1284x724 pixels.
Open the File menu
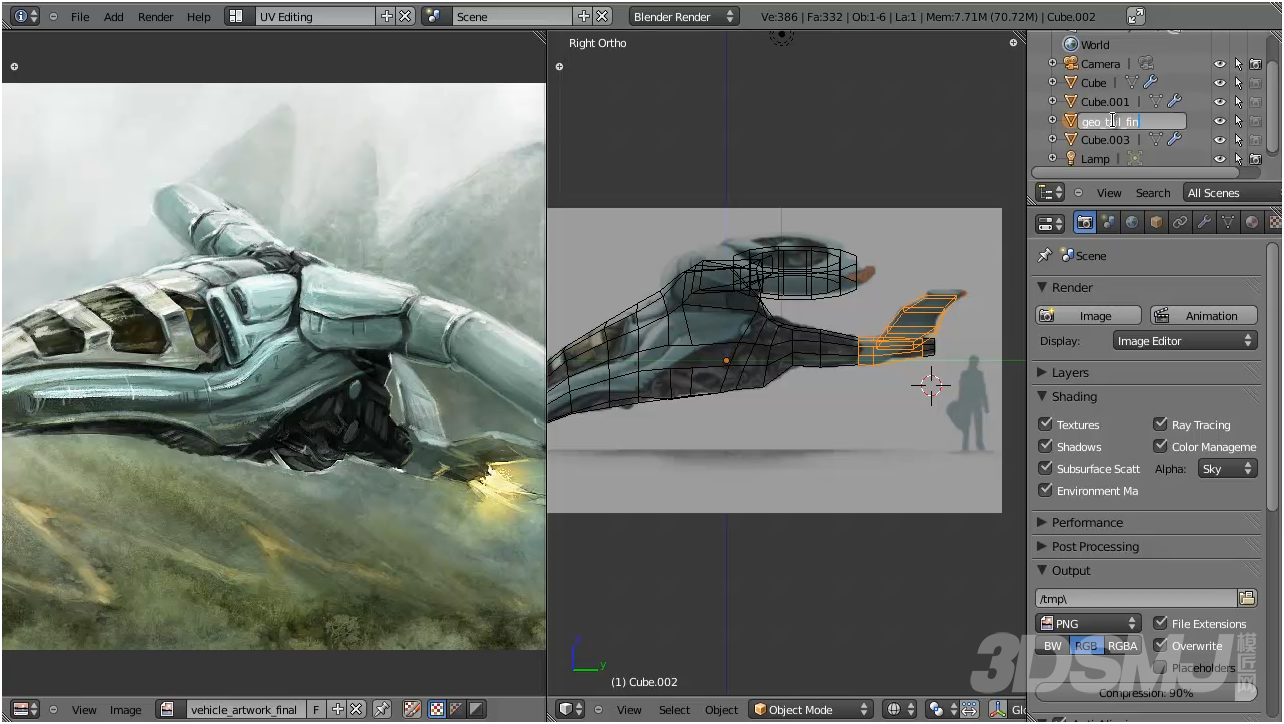click(x=80, y=16)
